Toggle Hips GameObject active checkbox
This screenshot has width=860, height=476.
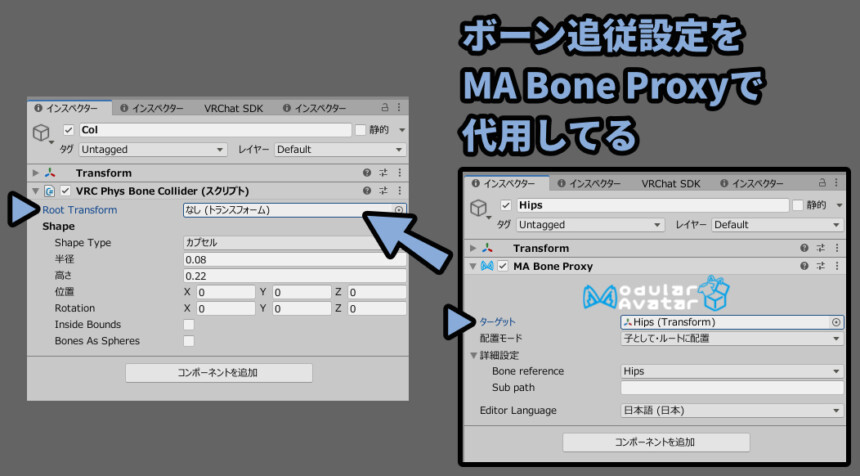[x=506, y=205]
